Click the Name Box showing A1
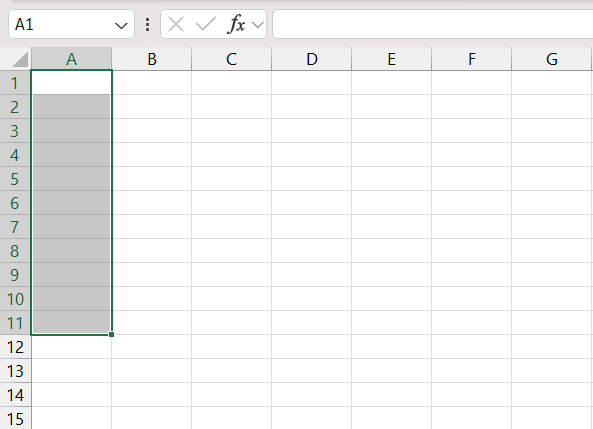The height and width of the screenshot is (429, 593). (x=71, y=25)
